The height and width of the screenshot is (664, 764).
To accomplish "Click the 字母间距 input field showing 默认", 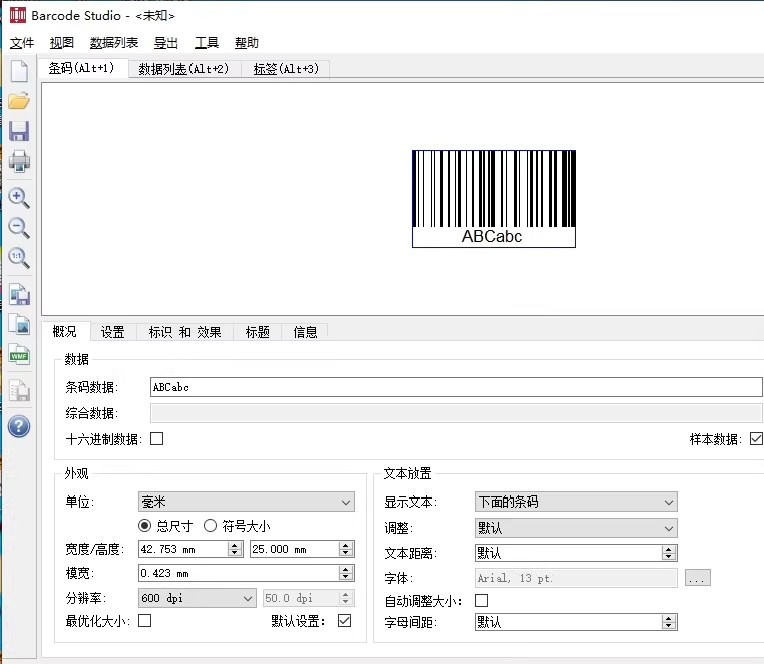I will (568, 622).
